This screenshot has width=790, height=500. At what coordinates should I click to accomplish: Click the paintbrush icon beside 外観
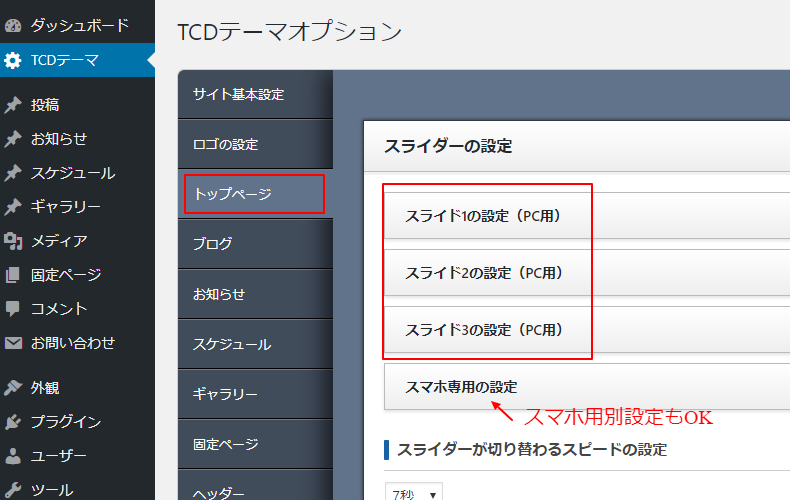(x=13, y=388)
